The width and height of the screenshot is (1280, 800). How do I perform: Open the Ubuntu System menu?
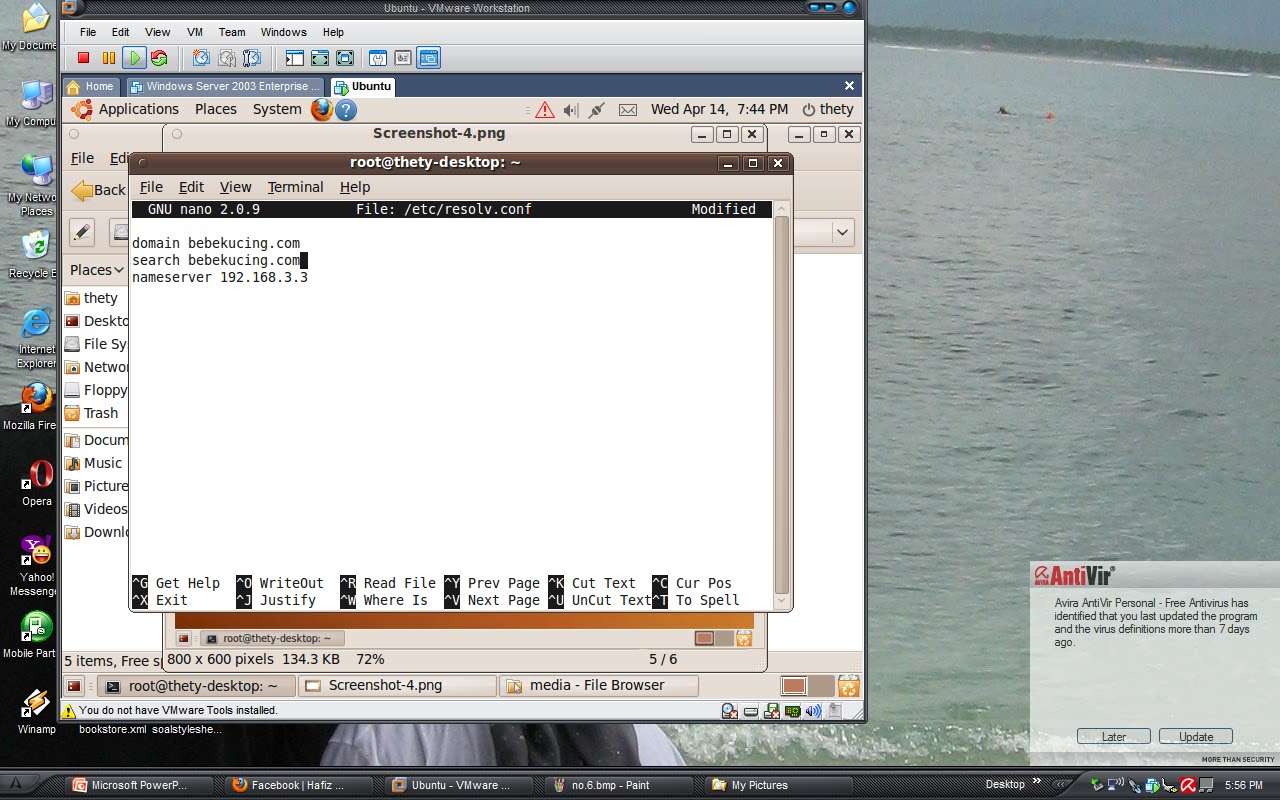tap(277, 109)
